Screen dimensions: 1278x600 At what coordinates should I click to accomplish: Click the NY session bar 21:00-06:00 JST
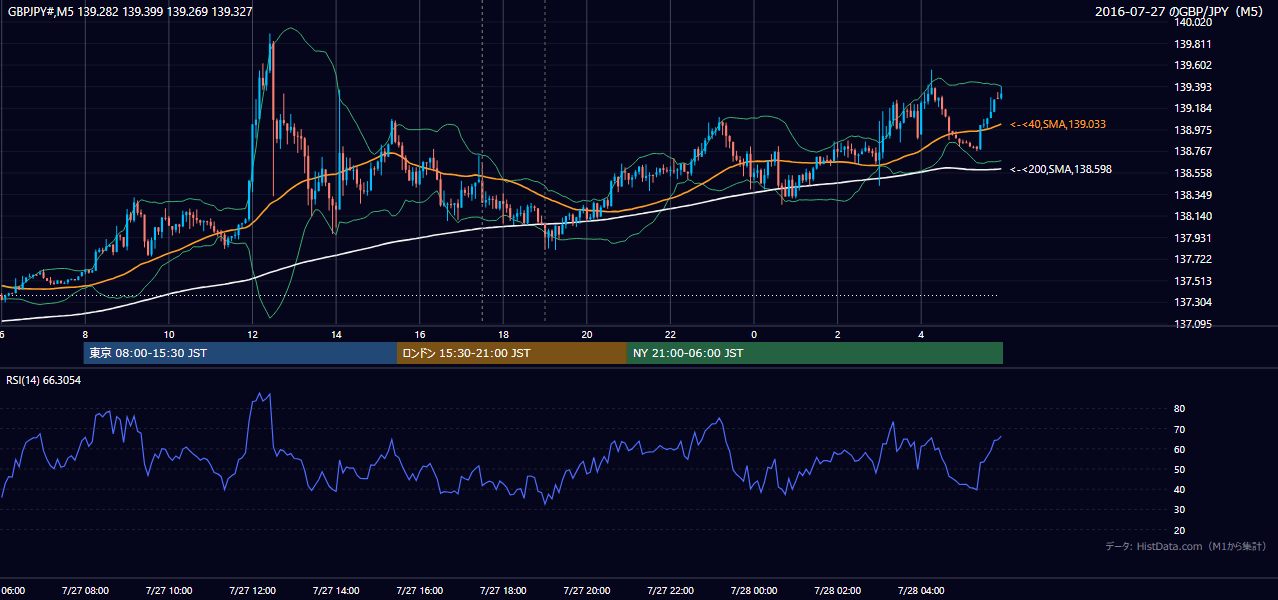815,353
